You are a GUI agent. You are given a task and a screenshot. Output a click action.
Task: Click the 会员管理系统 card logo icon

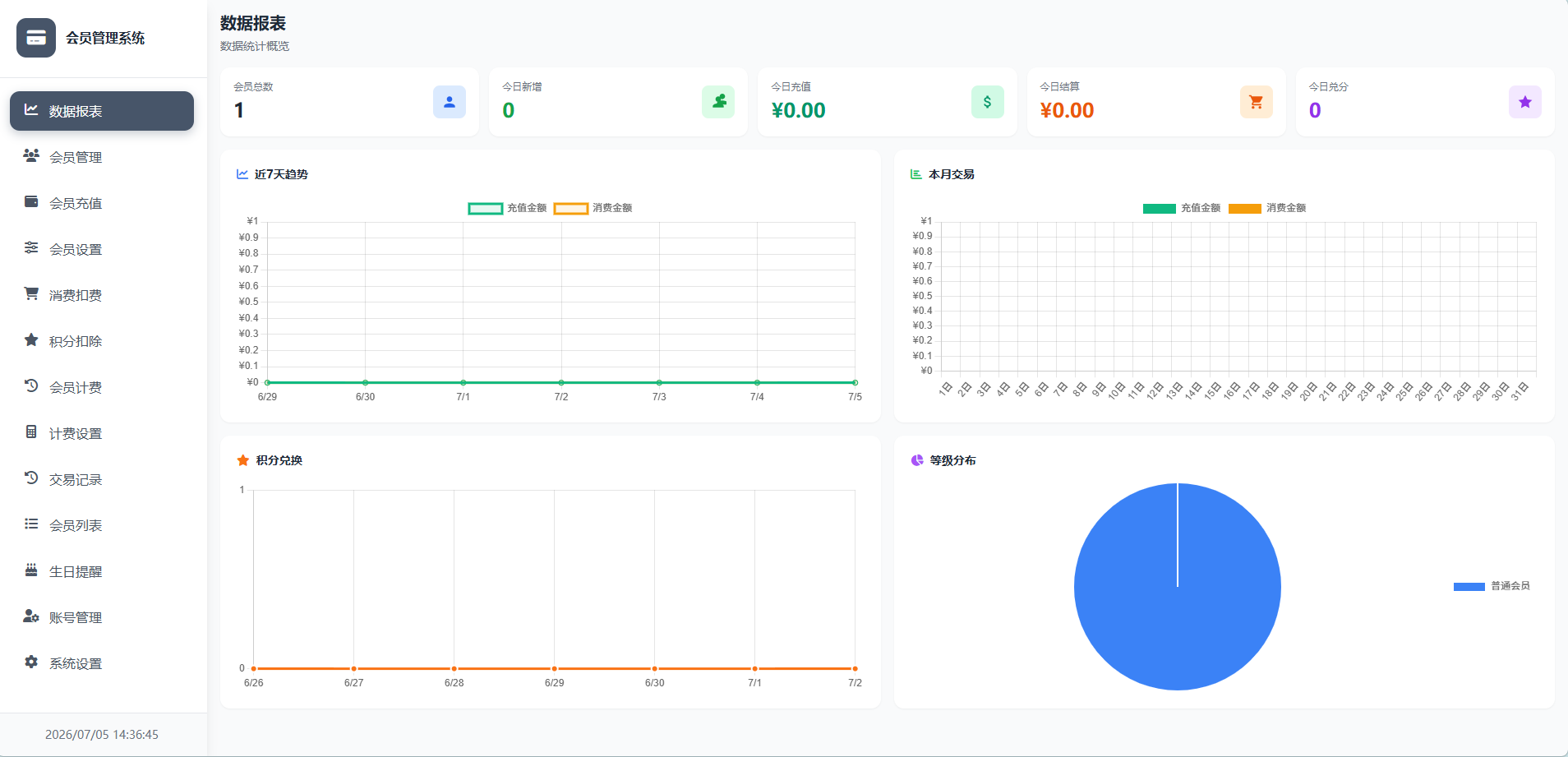point(36,38)
